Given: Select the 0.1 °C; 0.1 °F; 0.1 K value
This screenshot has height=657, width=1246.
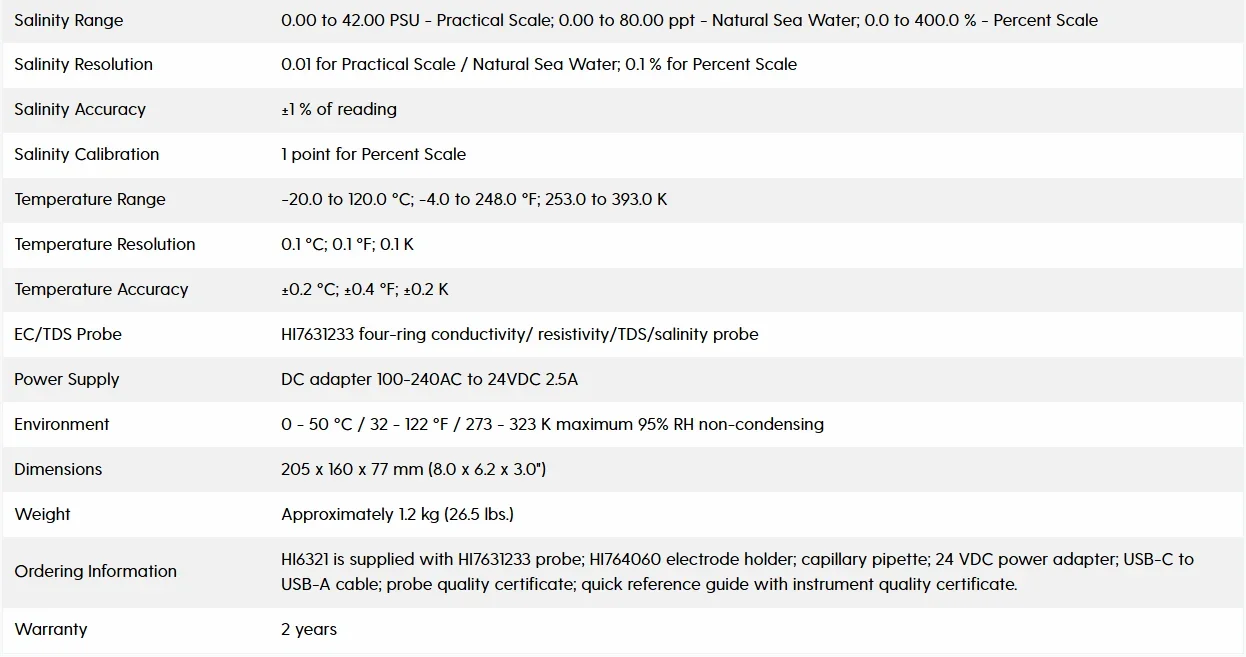Looking at the screenshot, I should coord(347,244).
